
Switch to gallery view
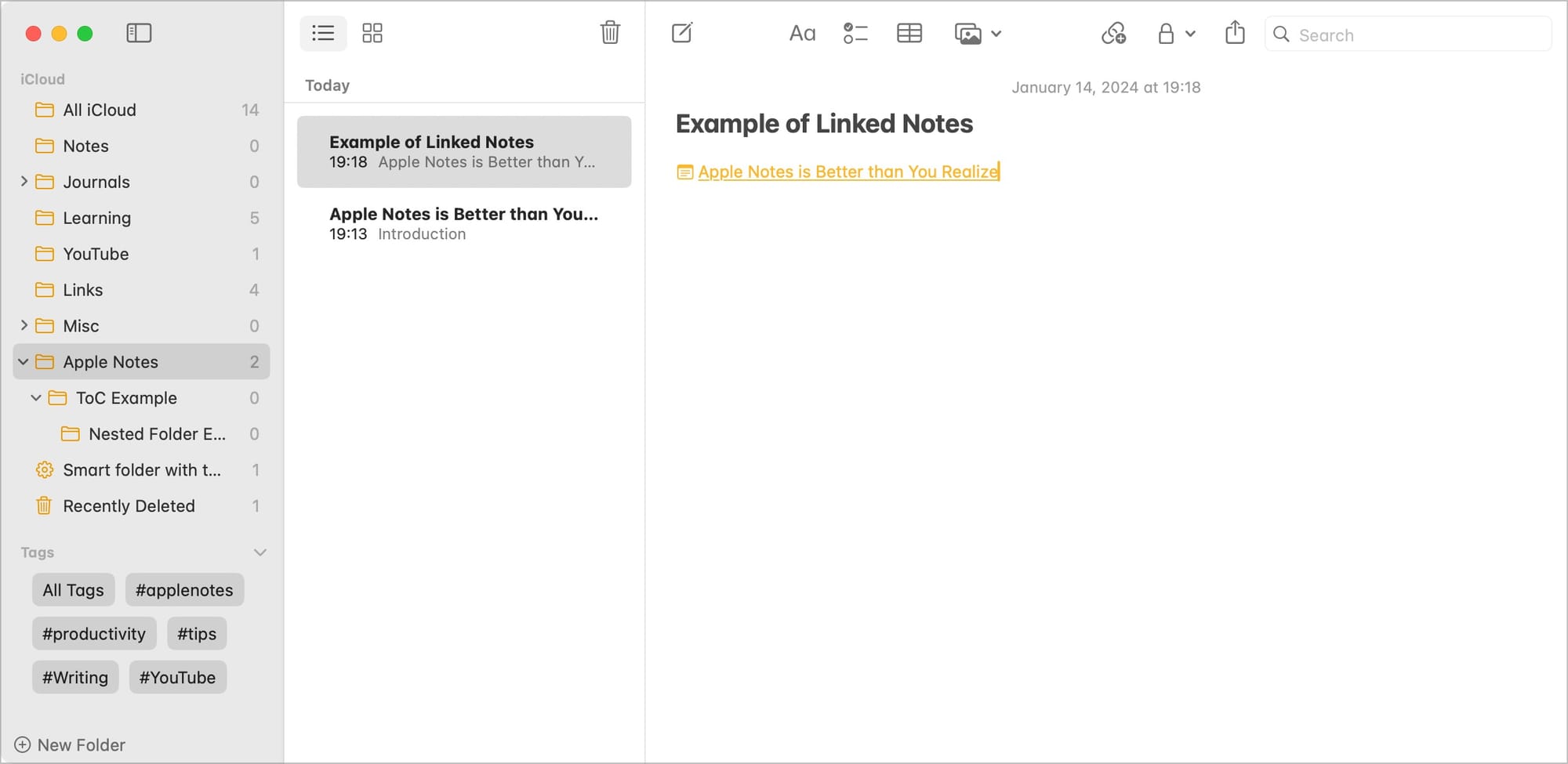(x=372, y=33)
